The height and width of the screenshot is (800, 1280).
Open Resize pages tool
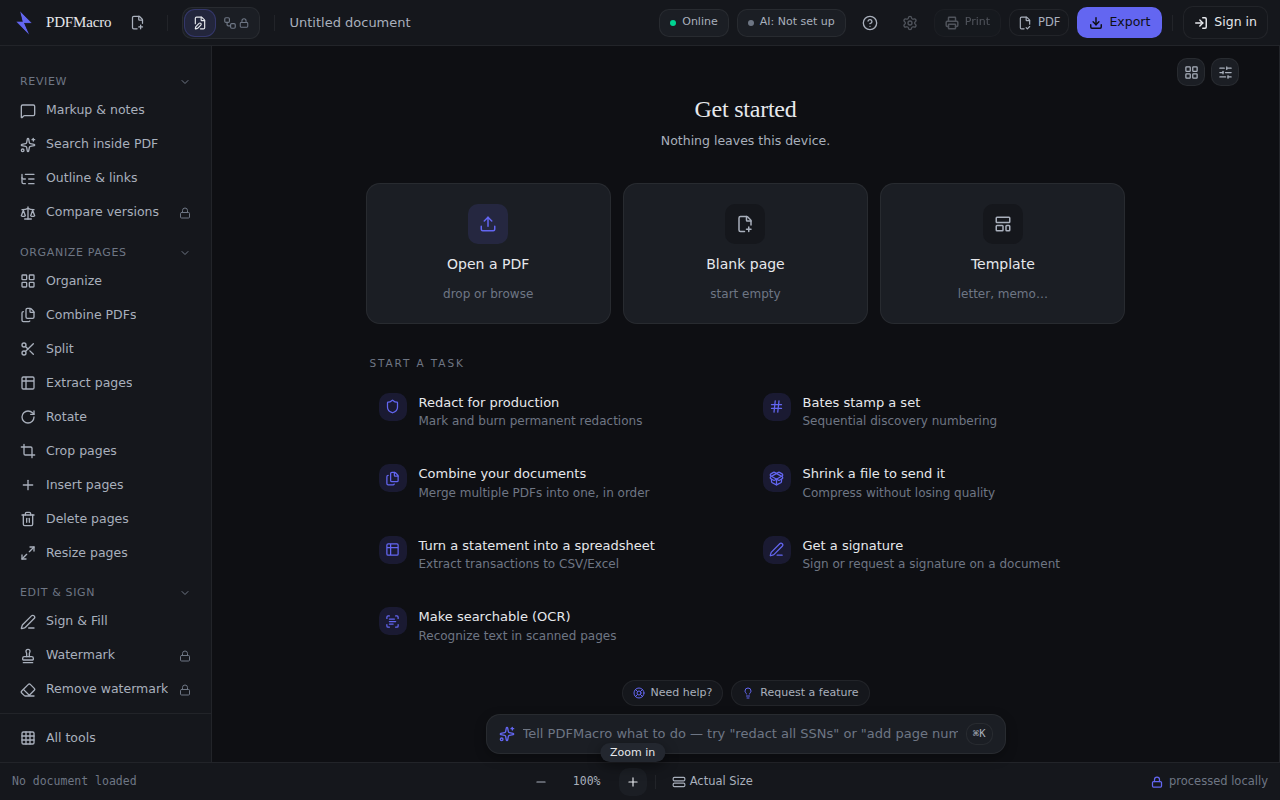click(106, 553)
